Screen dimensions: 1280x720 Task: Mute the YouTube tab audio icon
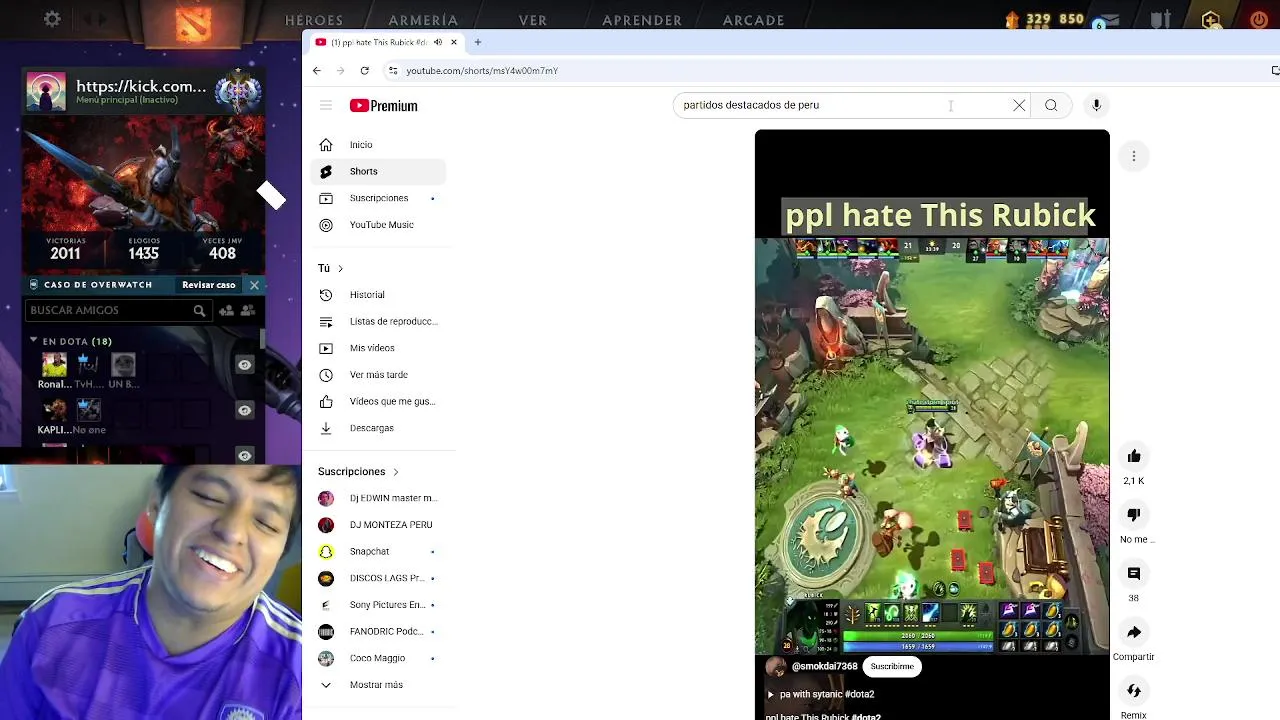tap(438, 42)
